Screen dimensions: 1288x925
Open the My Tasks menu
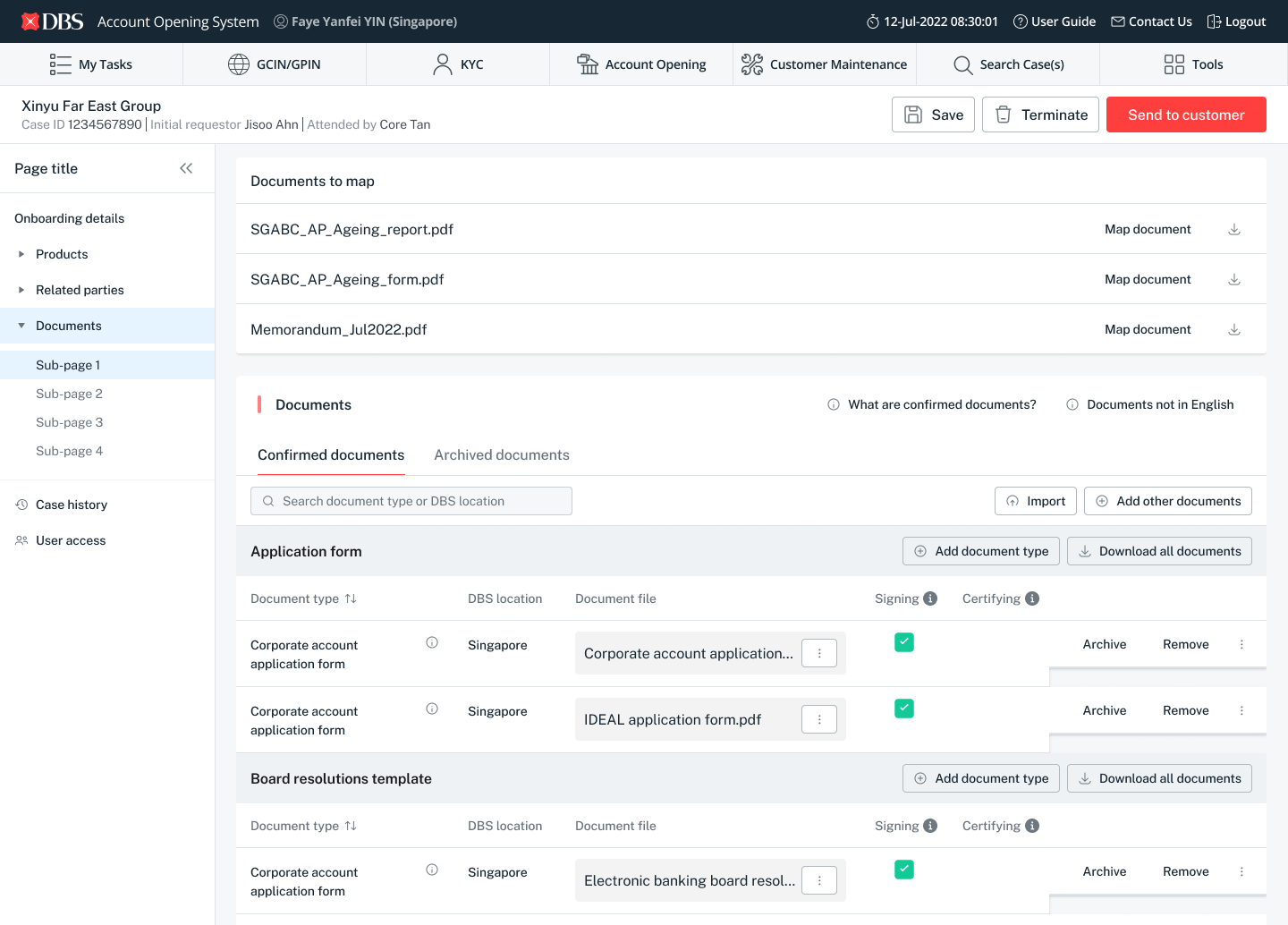pos(91,64)
